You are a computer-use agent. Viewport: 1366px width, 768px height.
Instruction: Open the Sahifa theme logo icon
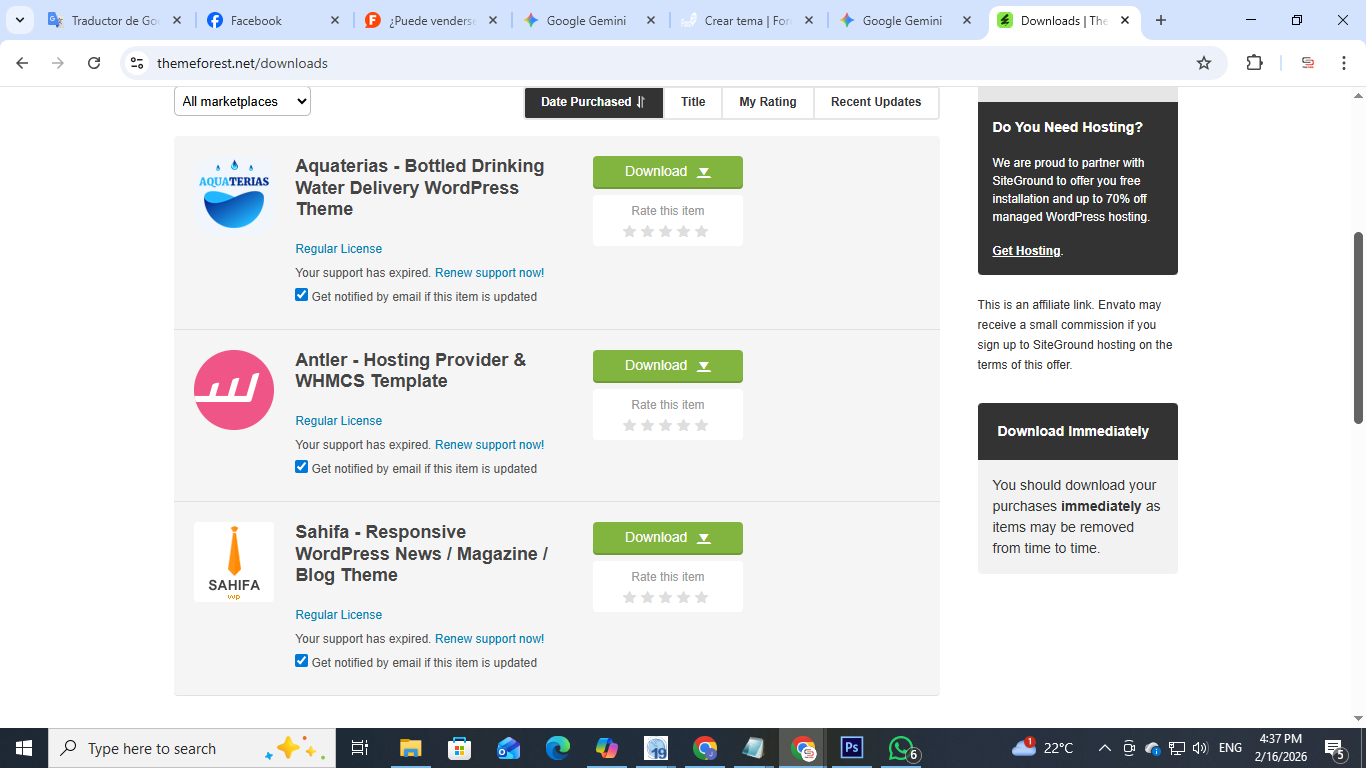pos(233,562)
